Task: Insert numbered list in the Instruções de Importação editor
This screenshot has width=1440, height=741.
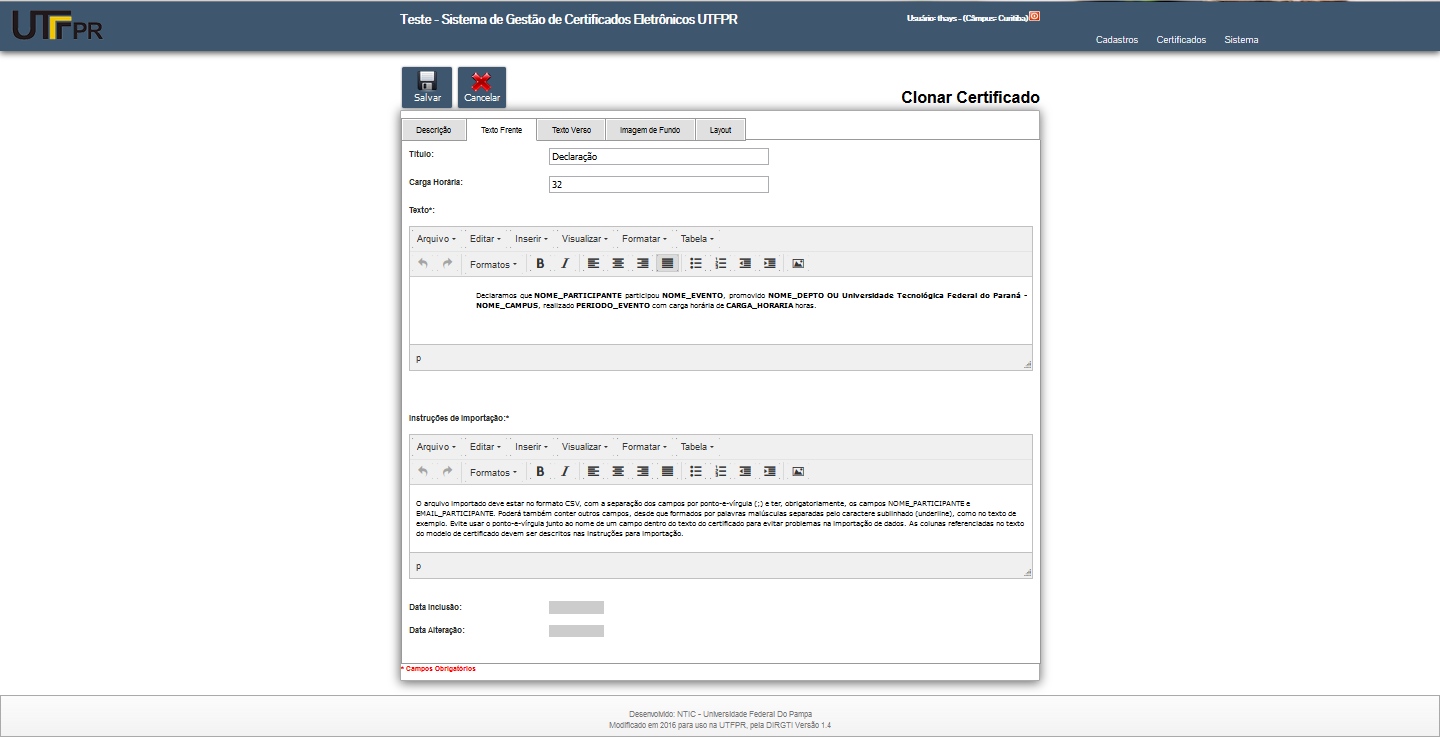Action: (x=721, y=471)
